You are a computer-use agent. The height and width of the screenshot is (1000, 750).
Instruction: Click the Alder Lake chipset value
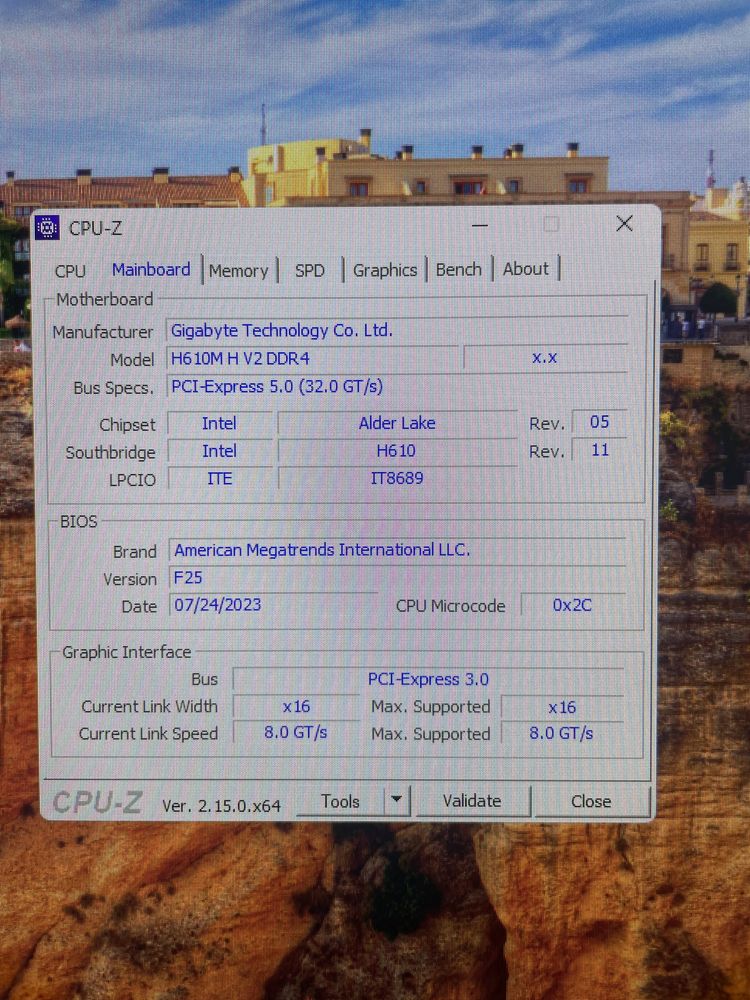click(x=397, y=423)
